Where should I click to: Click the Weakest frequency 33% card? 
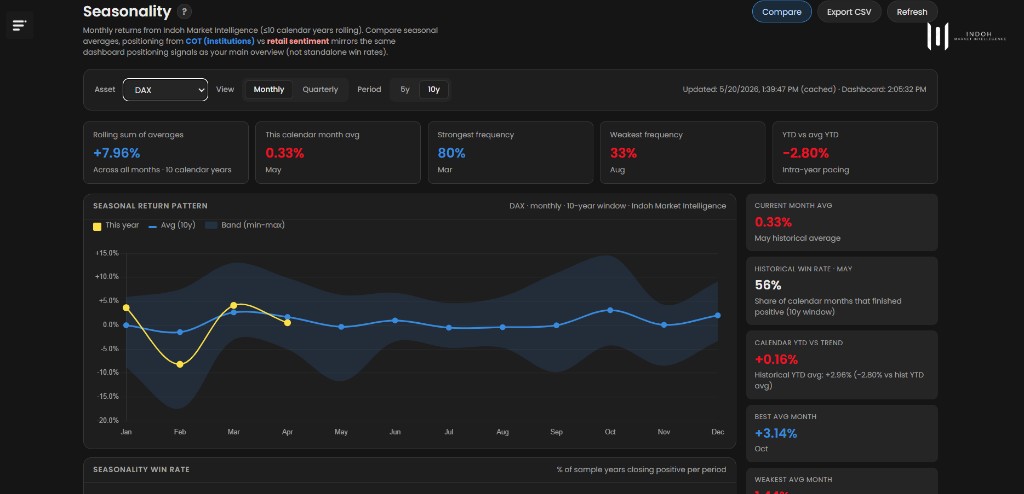682,152
